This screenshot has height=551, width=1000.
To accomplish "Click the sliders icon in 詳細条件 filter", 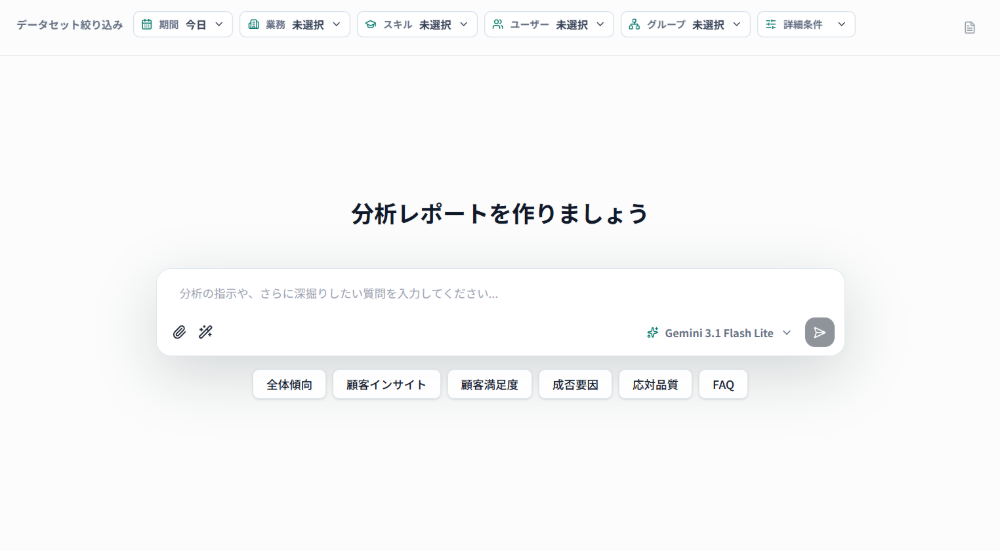I will [771, 24].
